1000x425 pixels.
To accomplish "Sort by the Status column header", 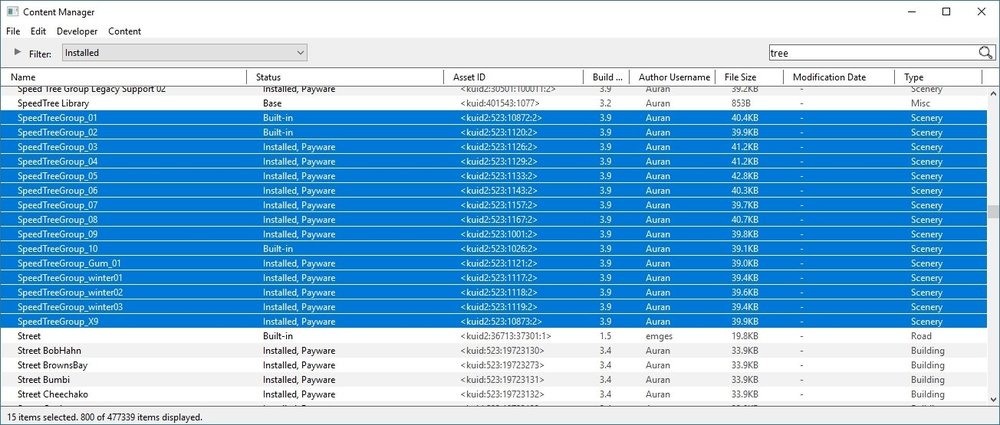I will click(x=345, y=77).
